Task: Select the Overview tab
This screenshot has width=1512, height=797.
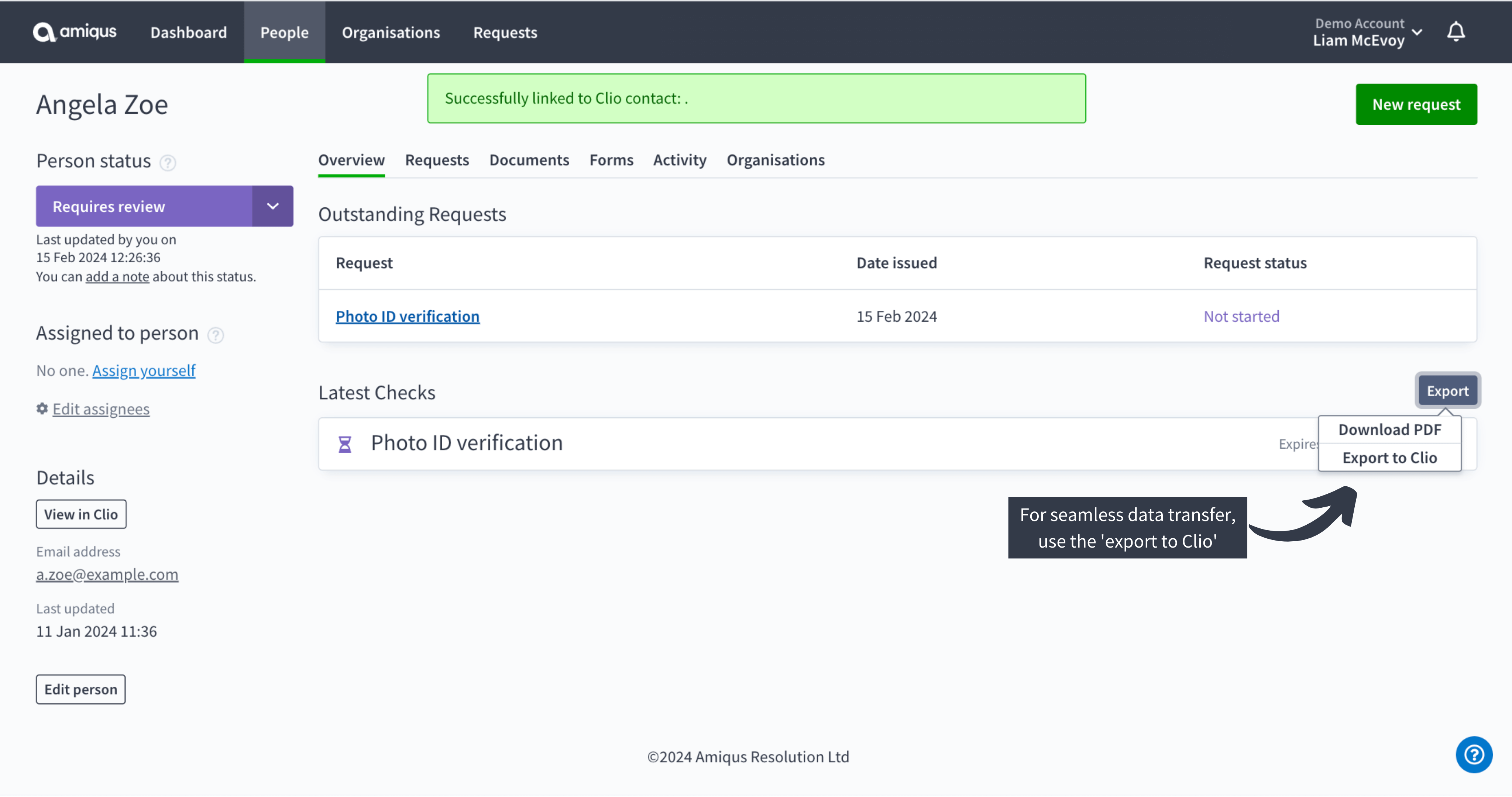Action: 351,160
